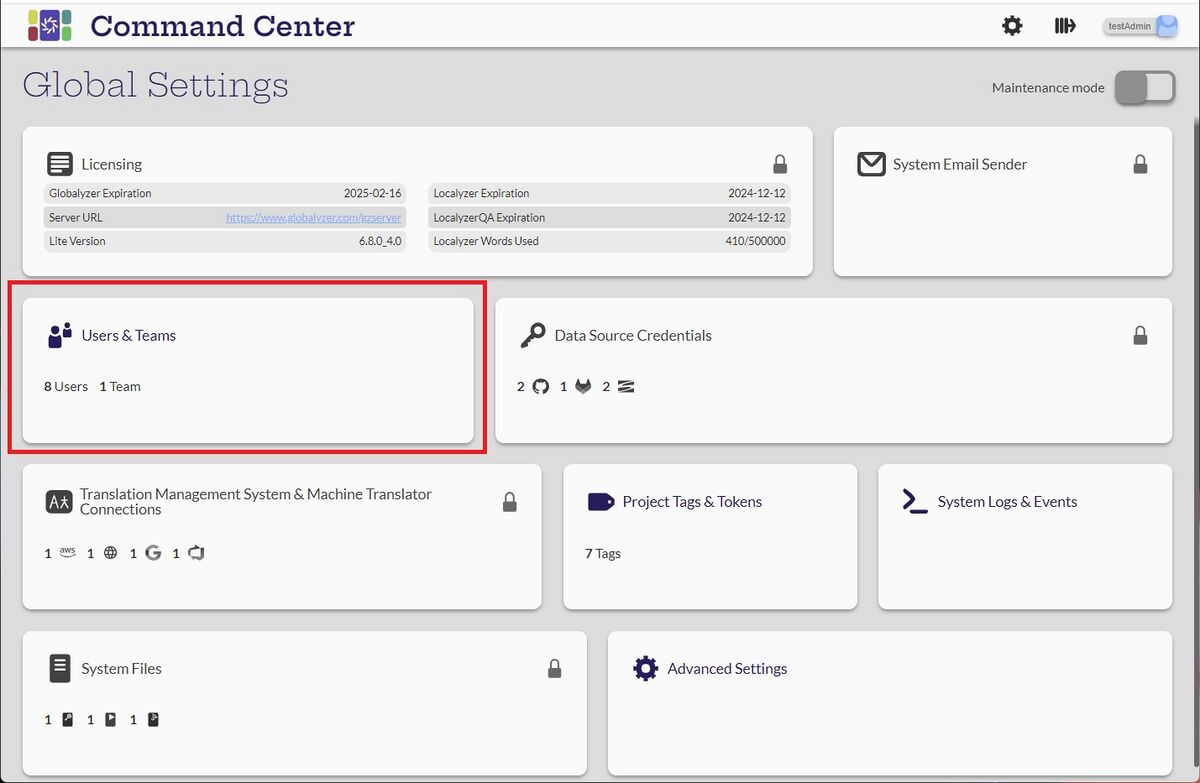1200x783 pixels.
Task: Click the AWS icon in Translation connections
Action: (x=68, y=552)
